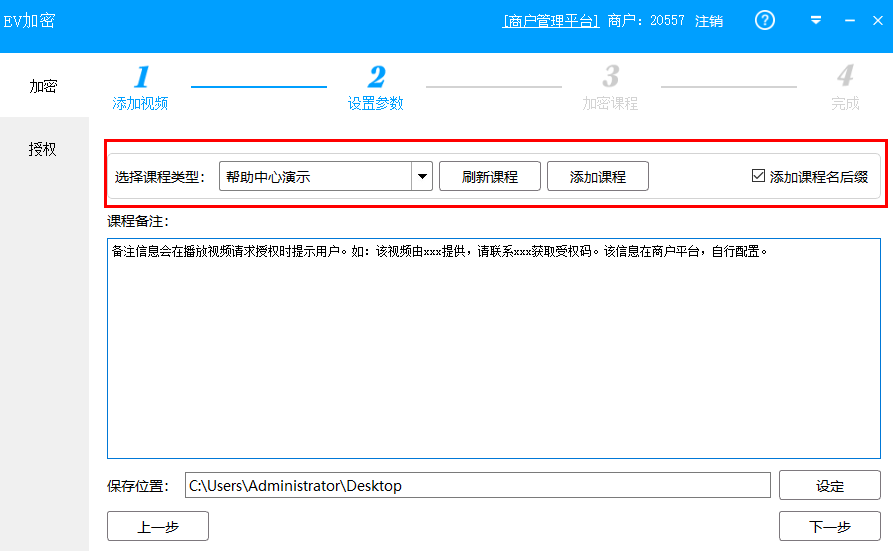This screenshot has width=893, height=551.
Task: Click into the 课程备注 text area
Action: (x=494, y=348)
